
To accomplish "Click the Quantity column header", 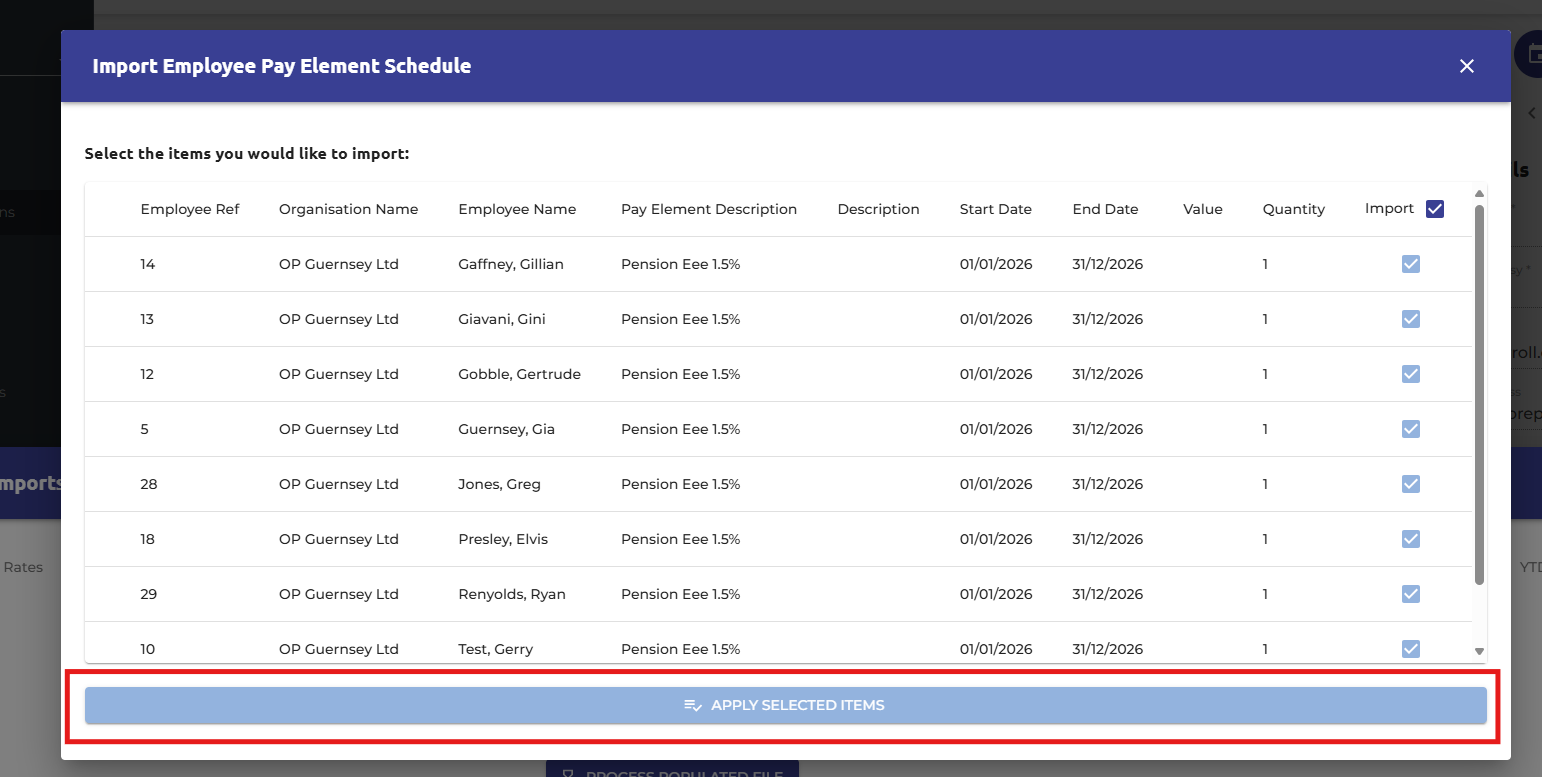I will click(1293, 209).
